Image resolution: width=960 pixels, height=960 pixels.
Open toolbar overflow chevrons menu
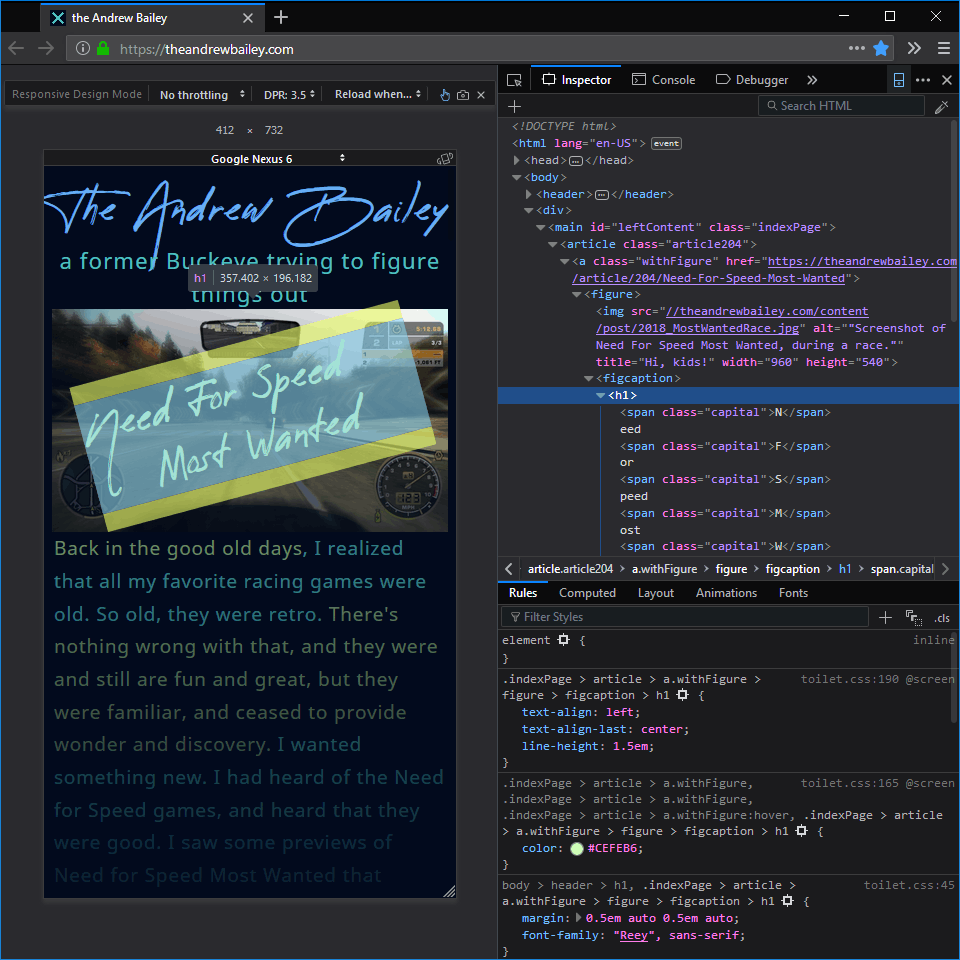coord(913,48)
